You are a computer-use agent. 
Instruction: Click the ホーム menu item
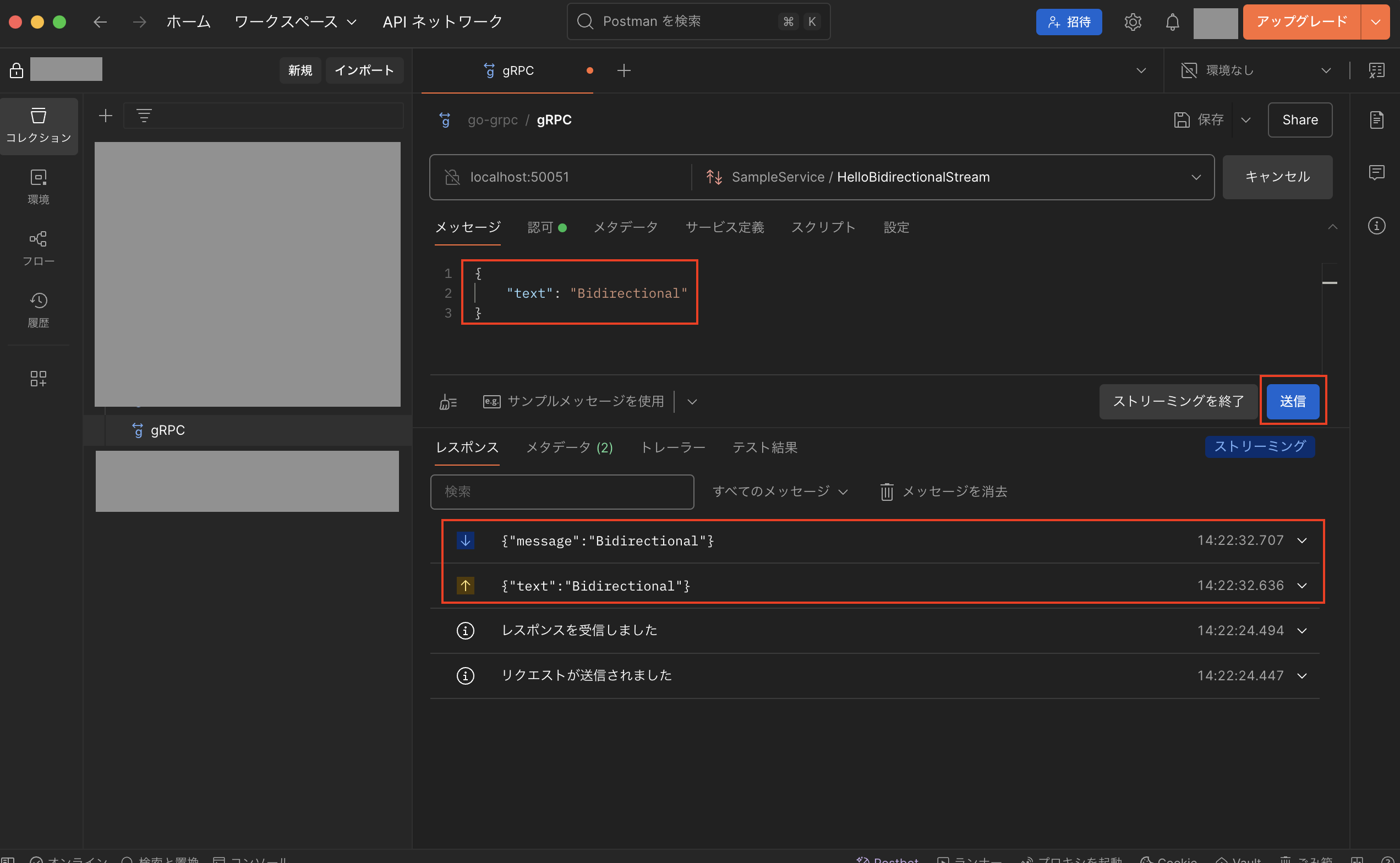coord(188,21)
